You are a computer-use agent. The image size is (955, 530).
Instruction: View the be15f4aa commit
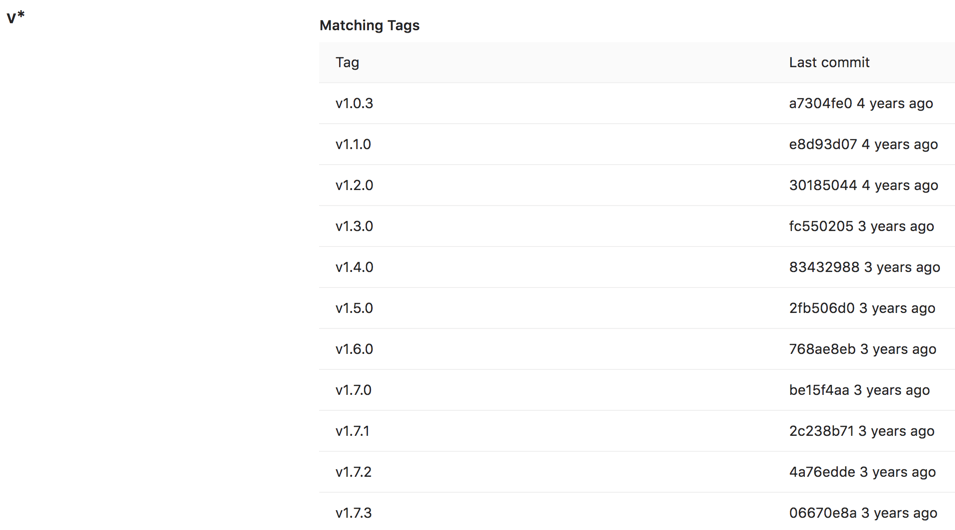pos(818,390)
